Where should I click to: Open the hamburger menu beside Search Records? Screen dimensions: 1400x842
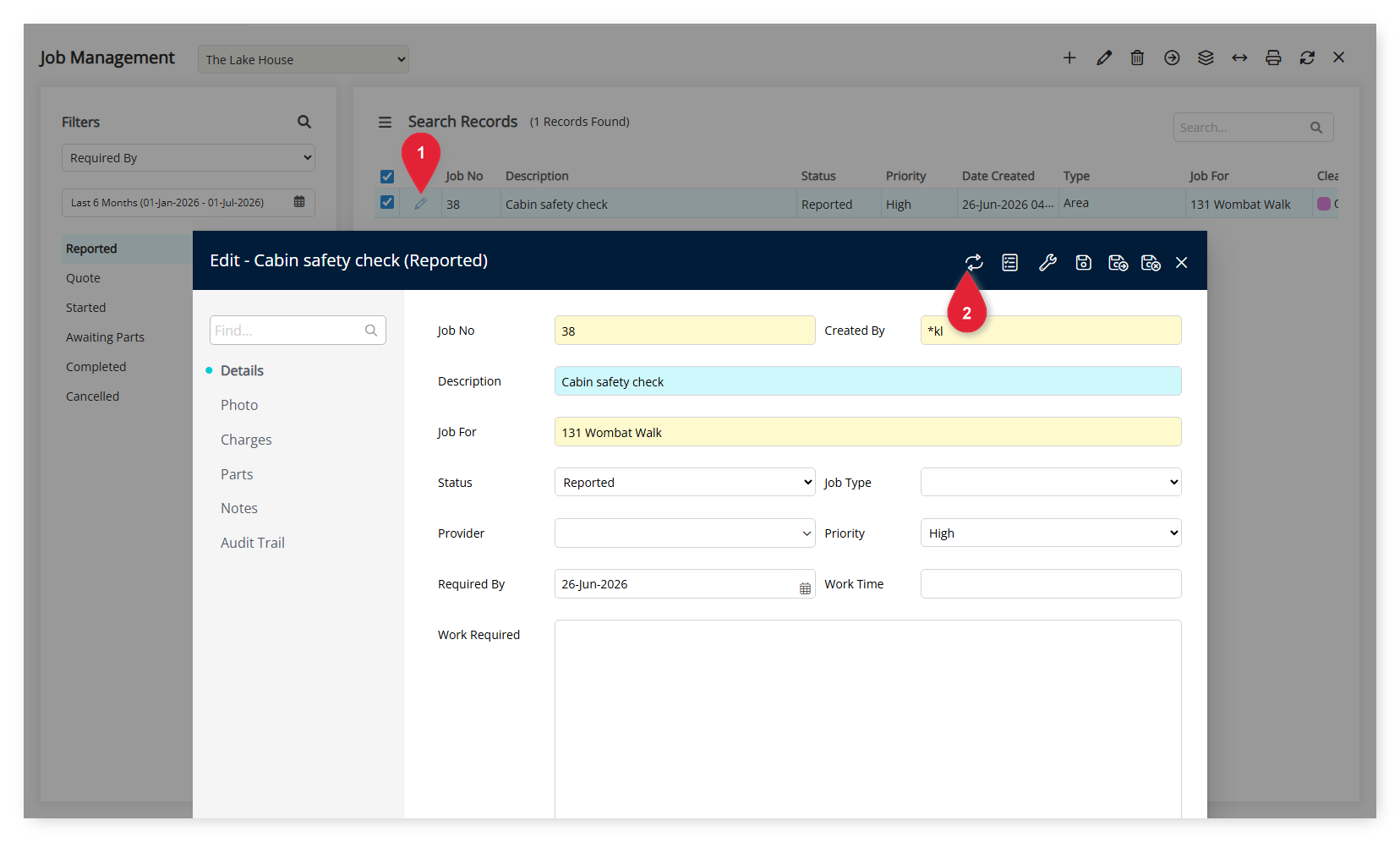click(x=385, y=122)
